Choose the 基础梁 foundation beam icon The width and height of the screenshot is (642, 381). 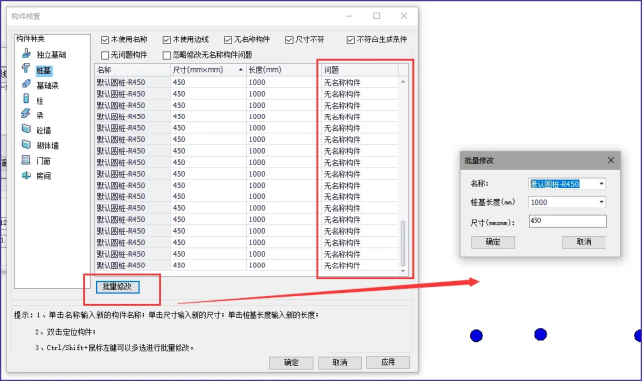[x=26, y=84]
